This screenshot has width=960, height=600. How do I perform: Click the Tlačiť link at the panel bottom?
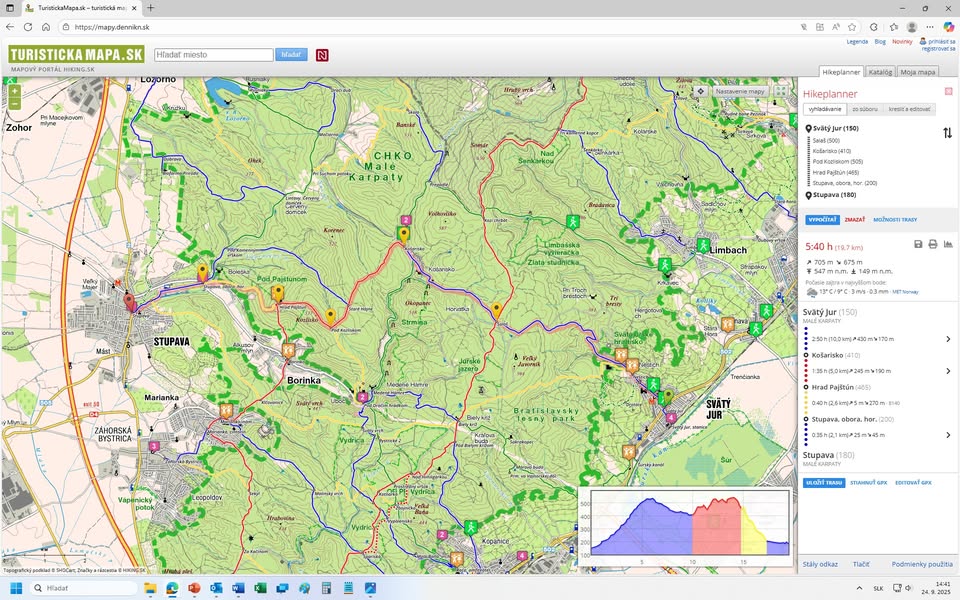[x=861, y=564]
